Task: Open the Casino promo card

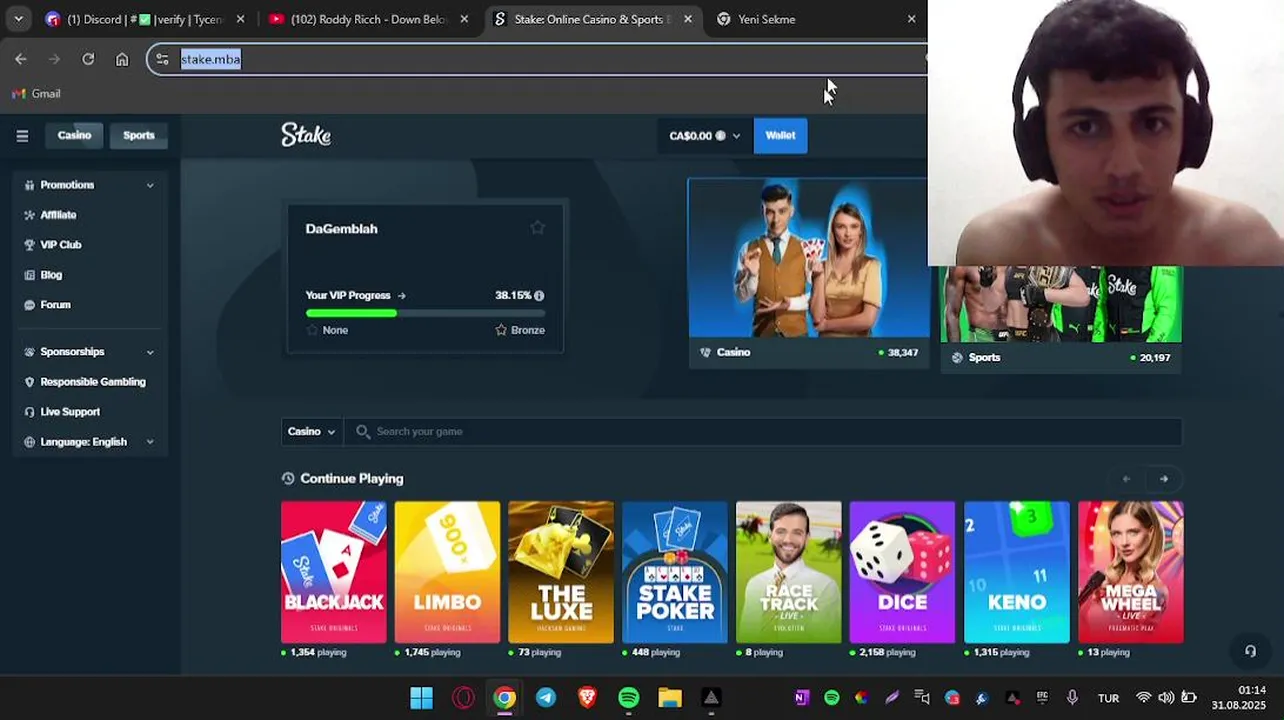Action: point(808,273)
